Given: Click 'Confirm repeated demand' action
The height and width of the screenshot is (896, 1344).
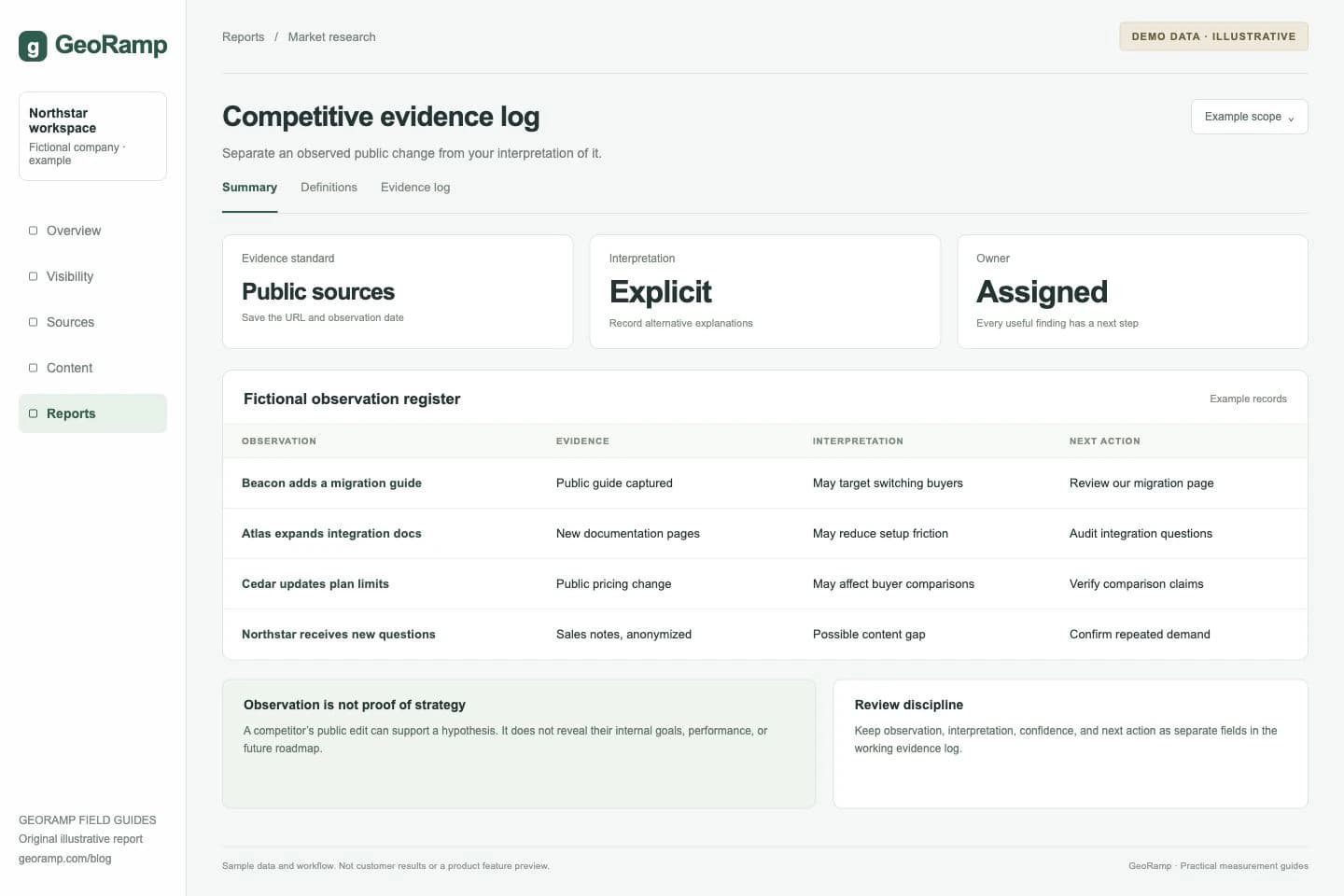Looking at the screenshot, I should [x=1140, y=635].
